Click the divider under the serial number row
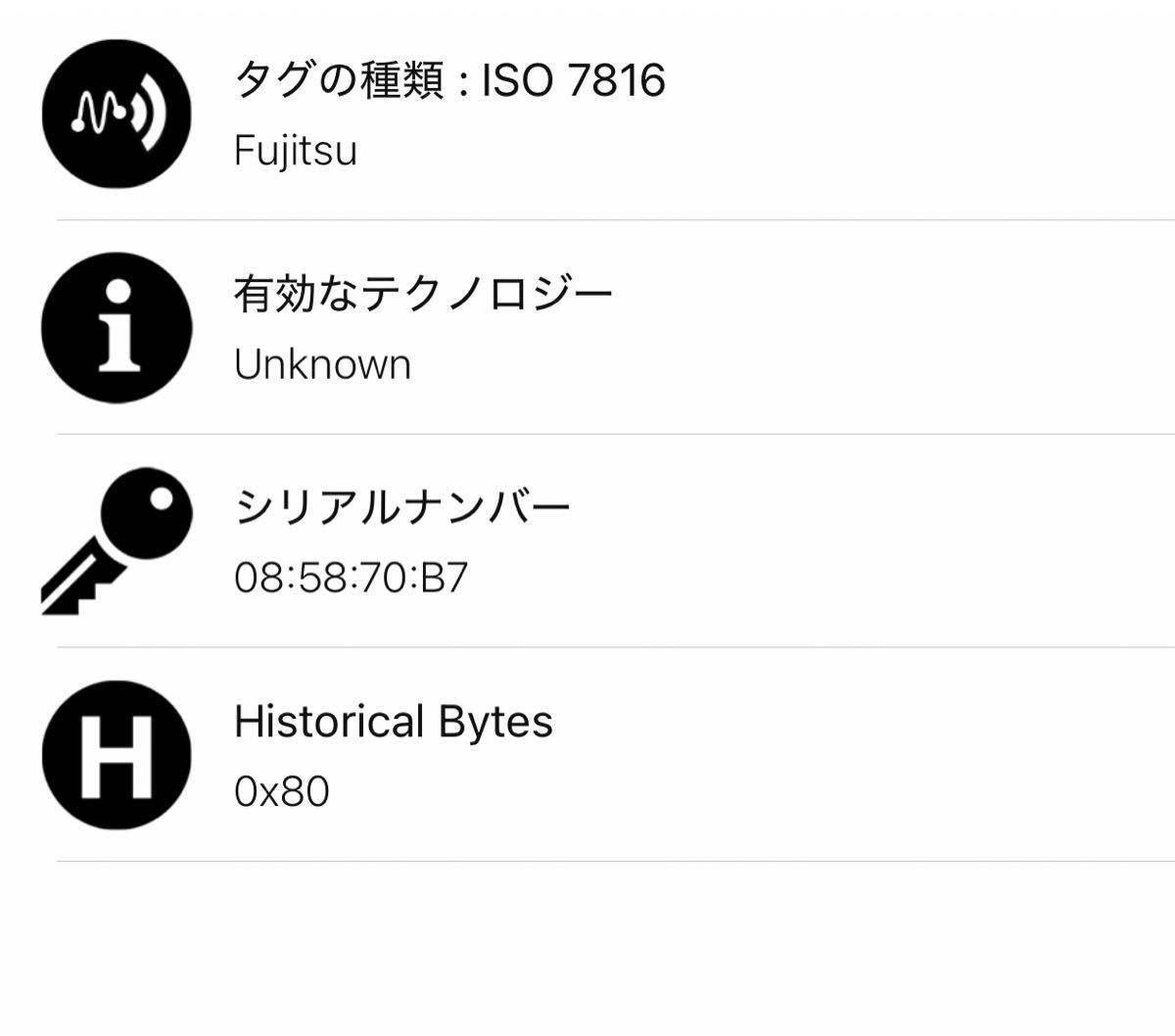The image size is (1175, 1036). 615,647
